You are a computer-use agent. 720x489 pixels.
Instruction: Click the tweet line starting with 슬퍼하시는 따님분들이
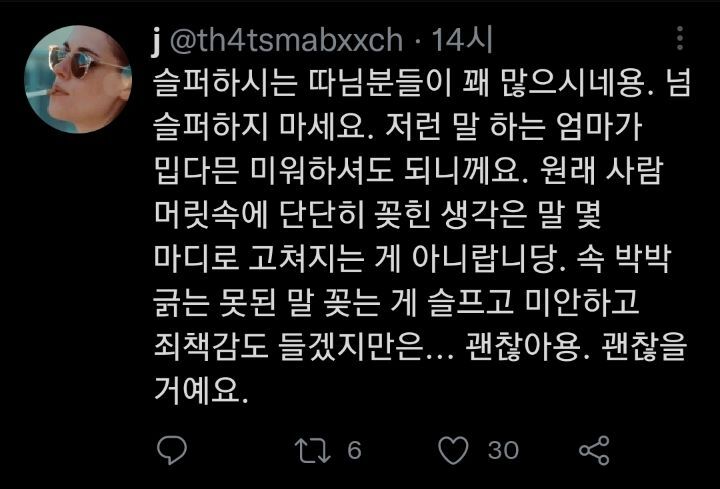[422, 84]
